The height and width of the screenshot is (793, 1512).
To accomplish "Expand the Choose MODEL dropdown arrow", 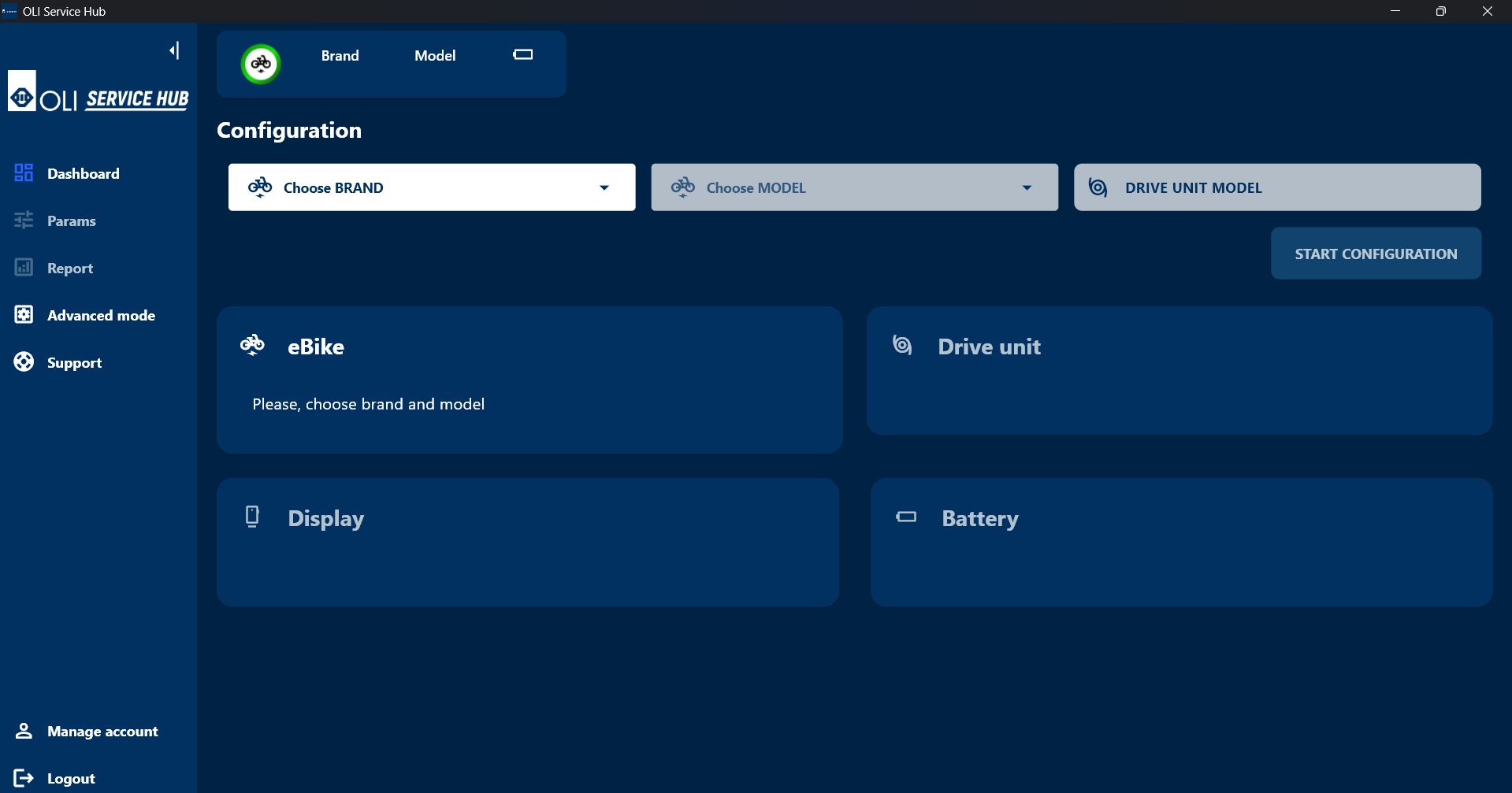I will [1027, 187].
